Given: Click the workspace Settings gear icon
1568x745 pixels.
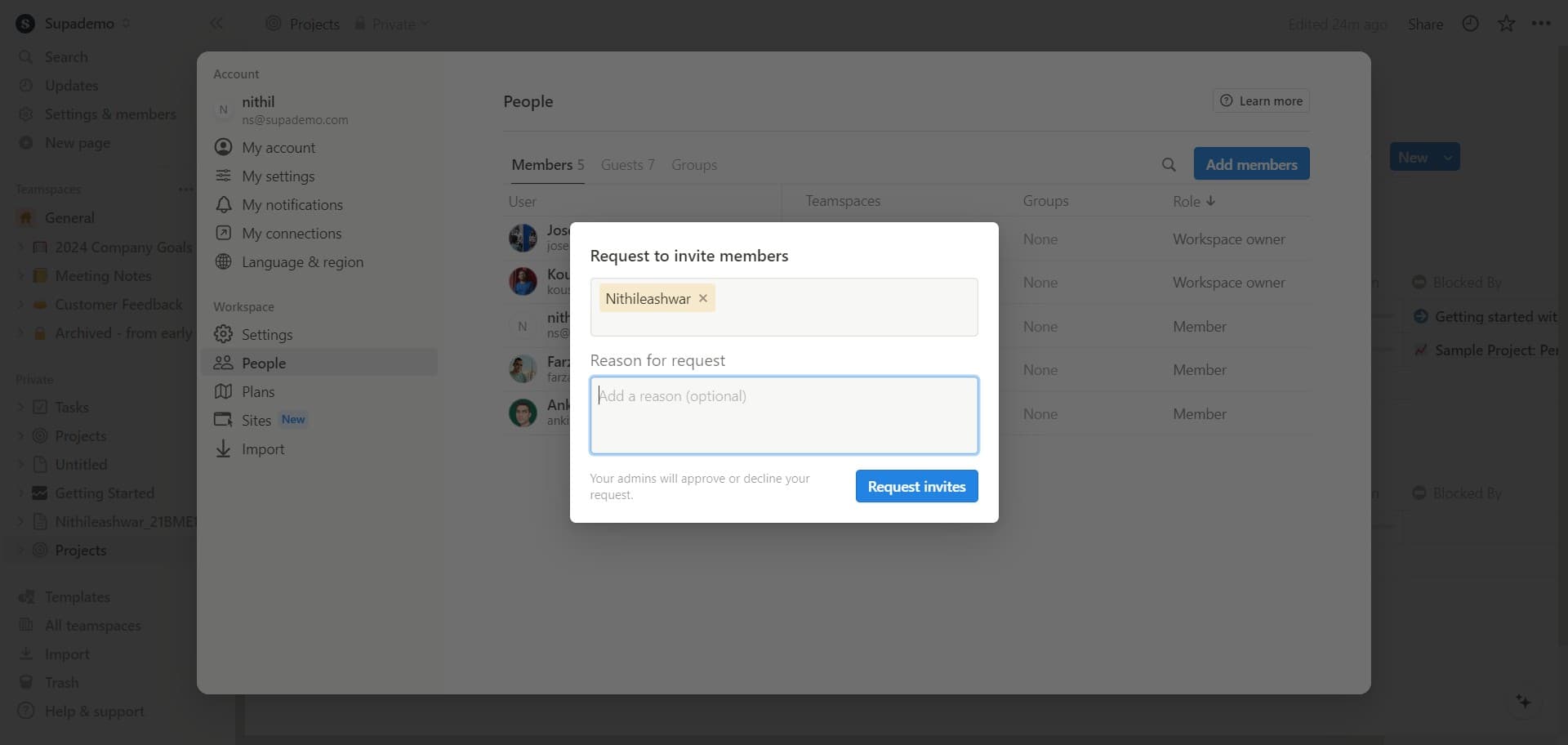Looking at the screenshot, I should click(223, 335).
